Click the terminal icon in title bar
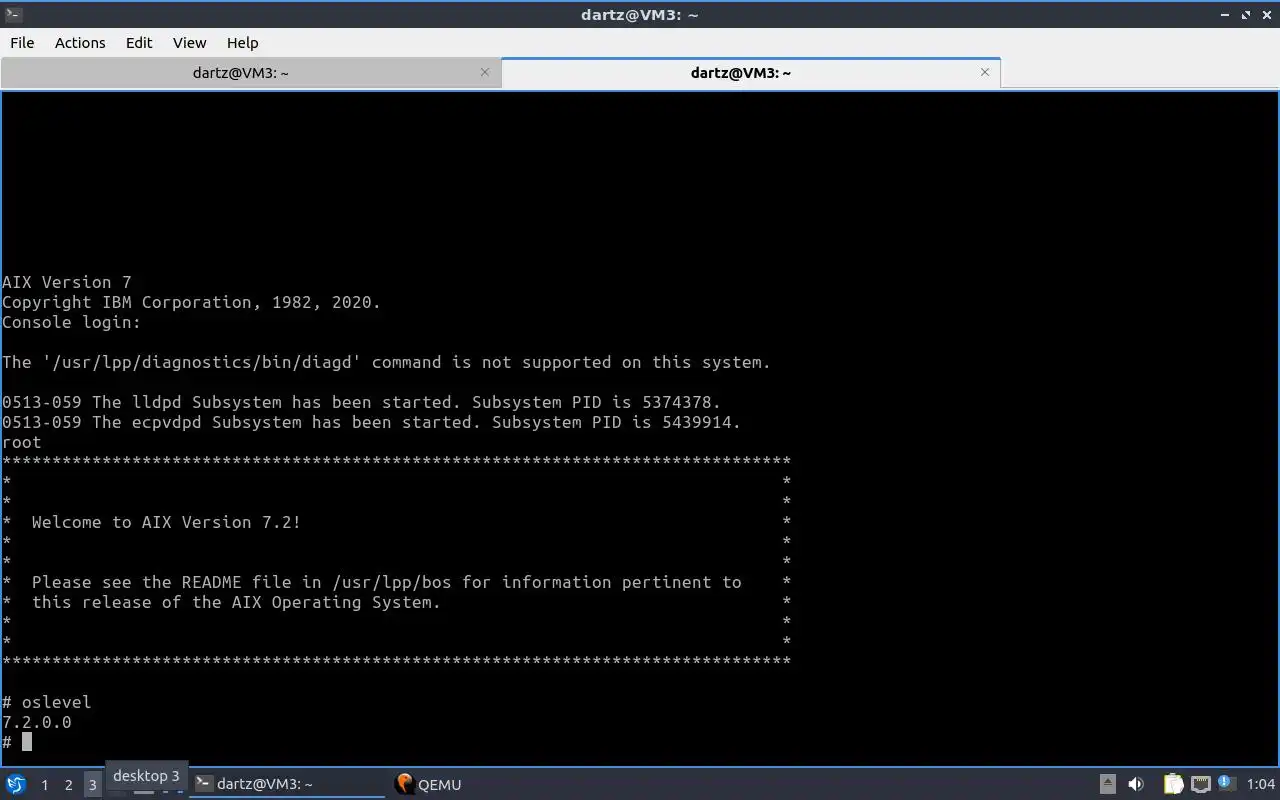The image size is (1280, 800). [x=13, y=14]
